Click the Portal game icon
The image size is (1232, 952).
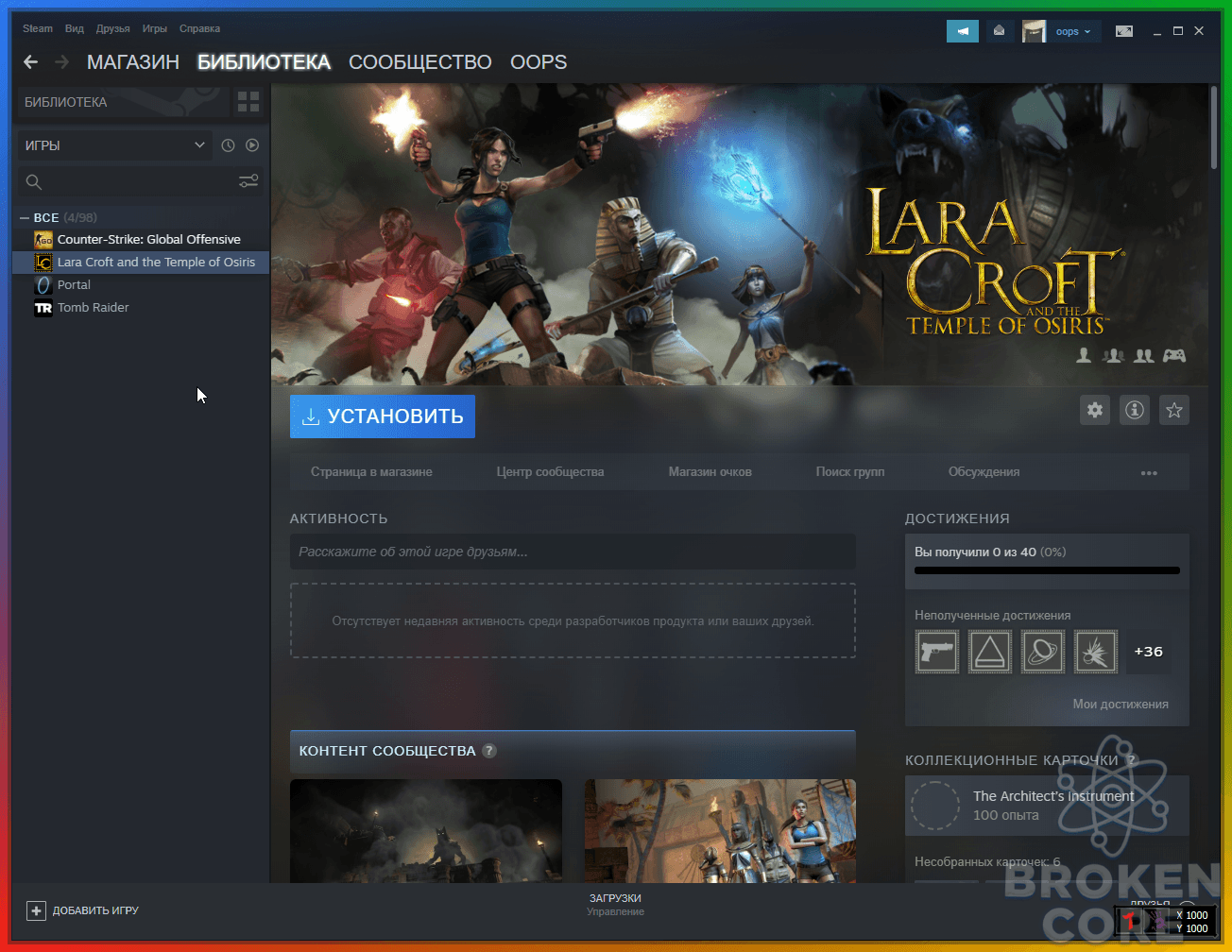(43, 284)
